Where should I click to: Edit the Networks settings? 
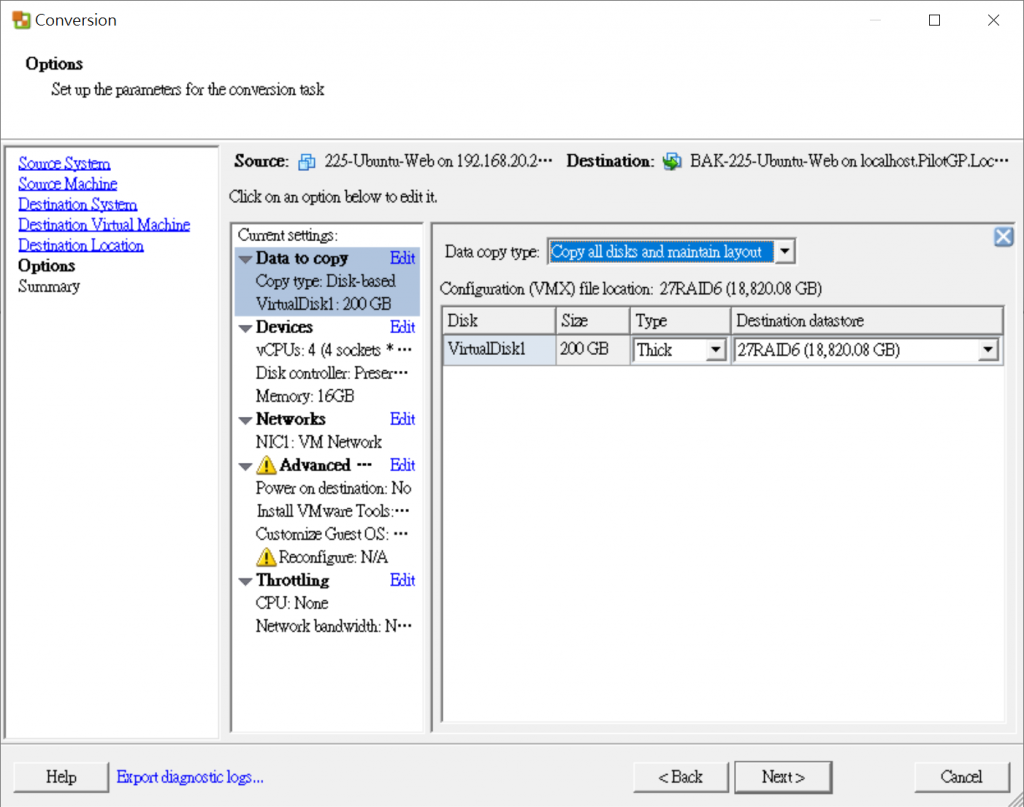tap(402, 419)
